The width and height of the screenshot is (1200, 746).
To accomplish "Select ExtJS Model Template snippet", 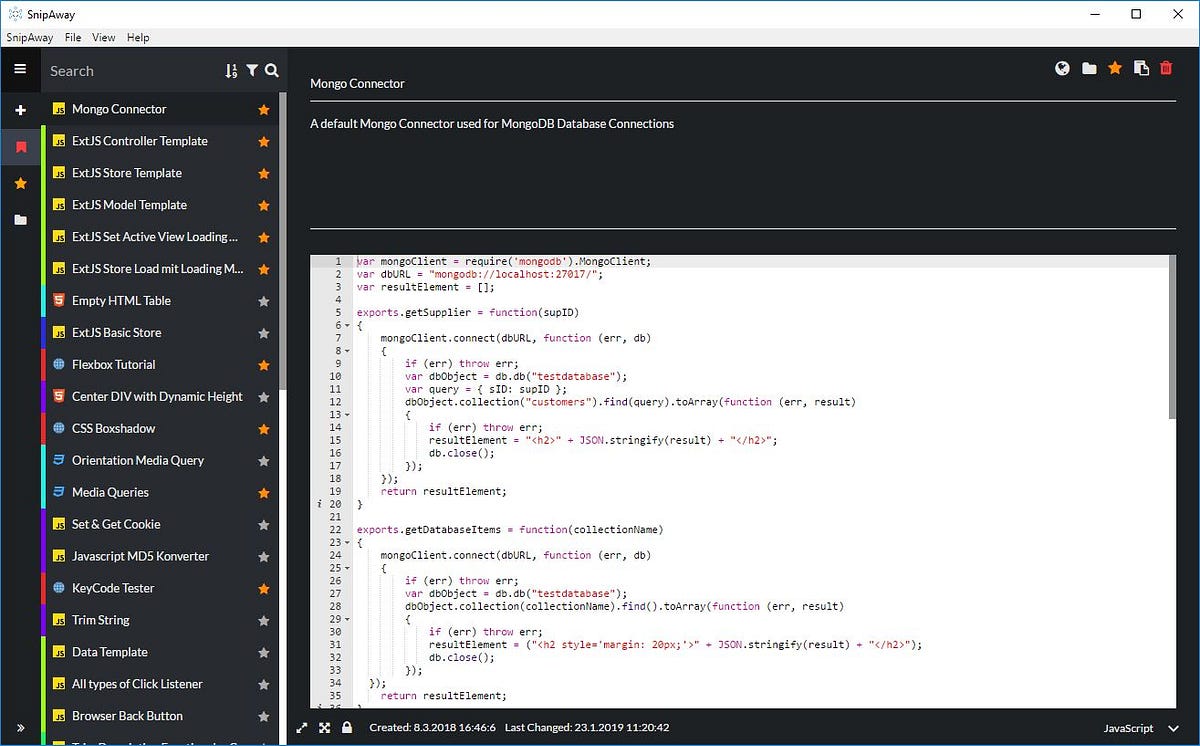I will coord(161,205).
